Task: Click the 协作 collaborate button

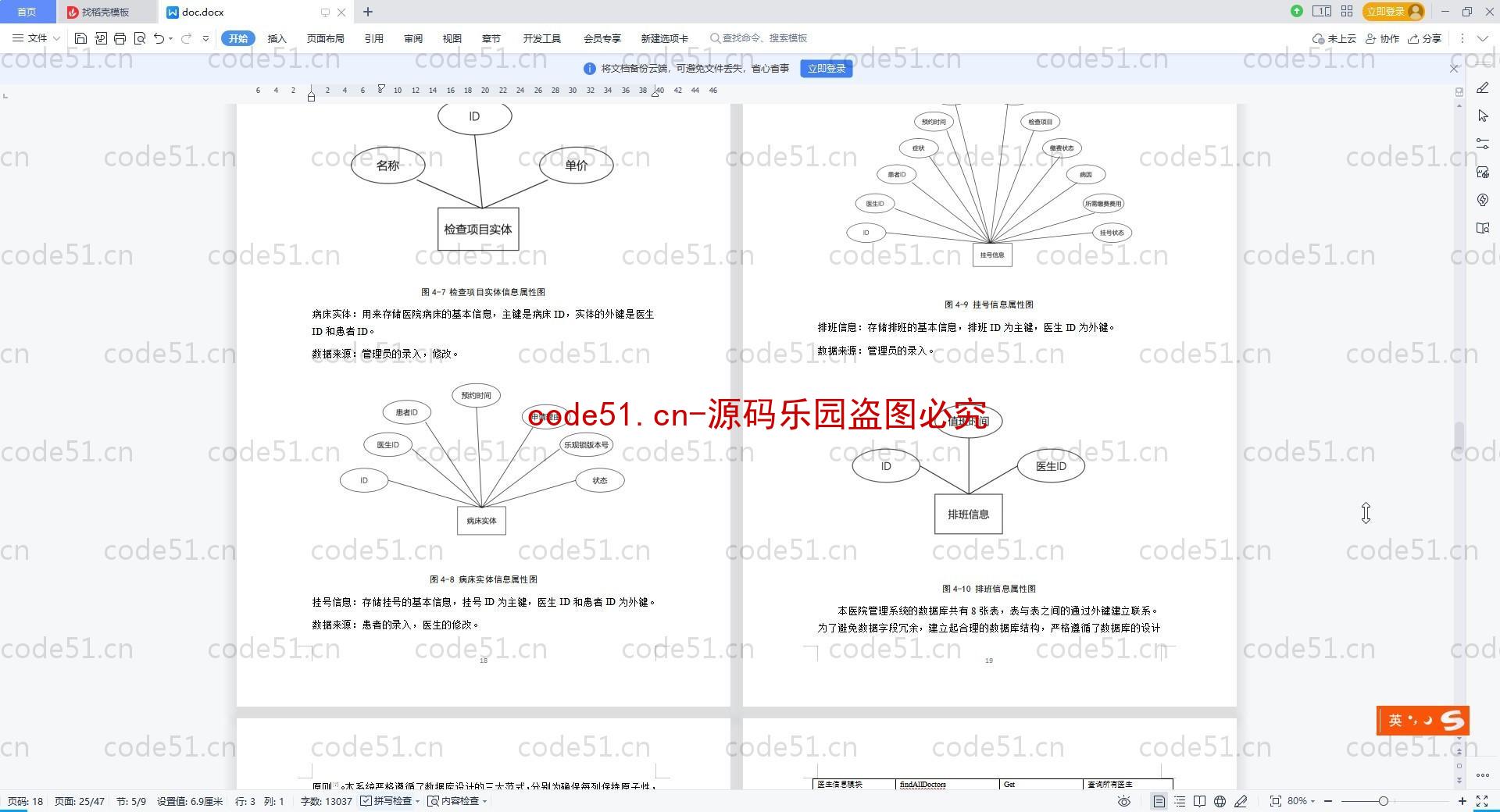Action: 1382,38
